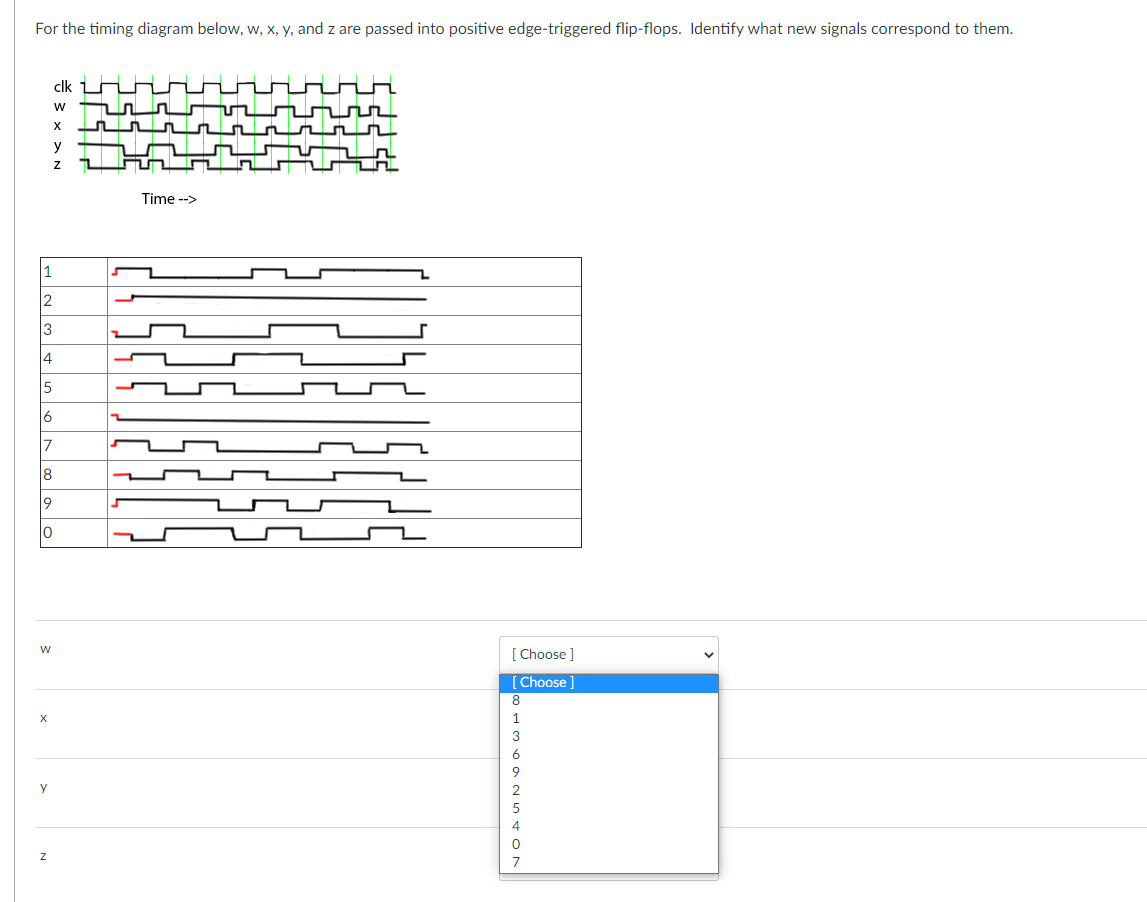Select option 8 from the open dropdown
This screenshot has height=902, width=1147.
[515, 700]
